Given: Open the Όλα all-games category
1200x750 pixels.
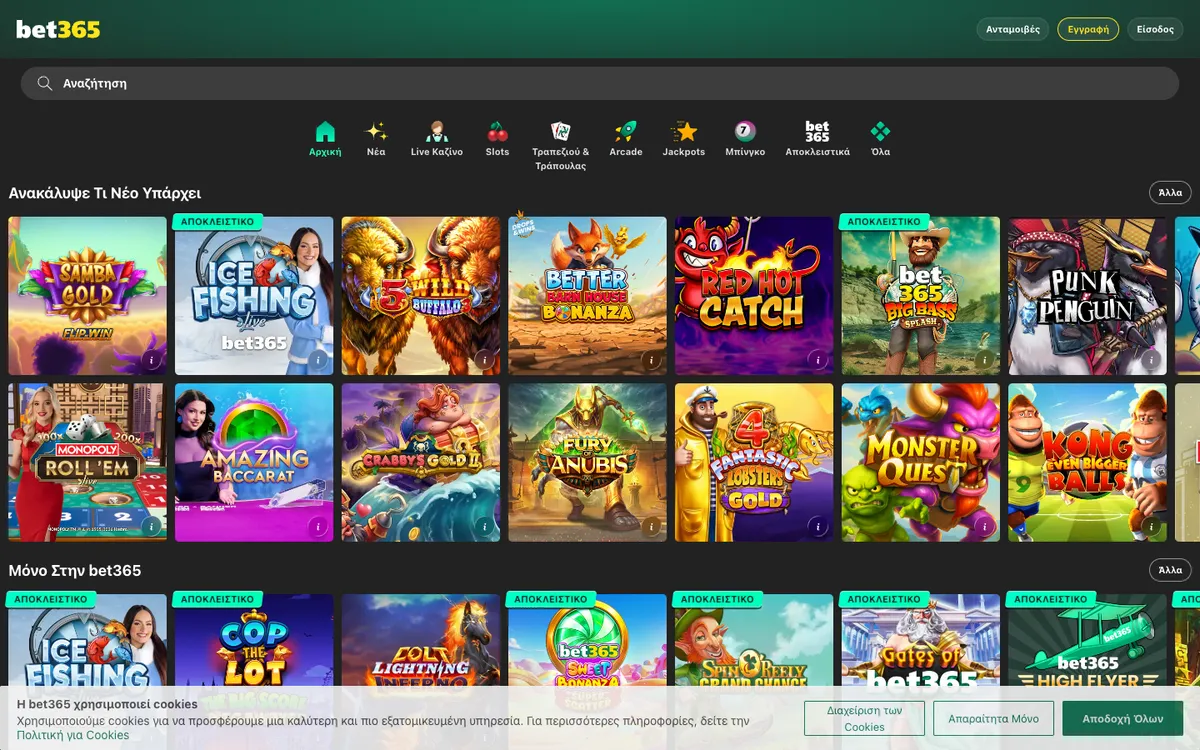Looking at the screenshot, I should point(880,139).
